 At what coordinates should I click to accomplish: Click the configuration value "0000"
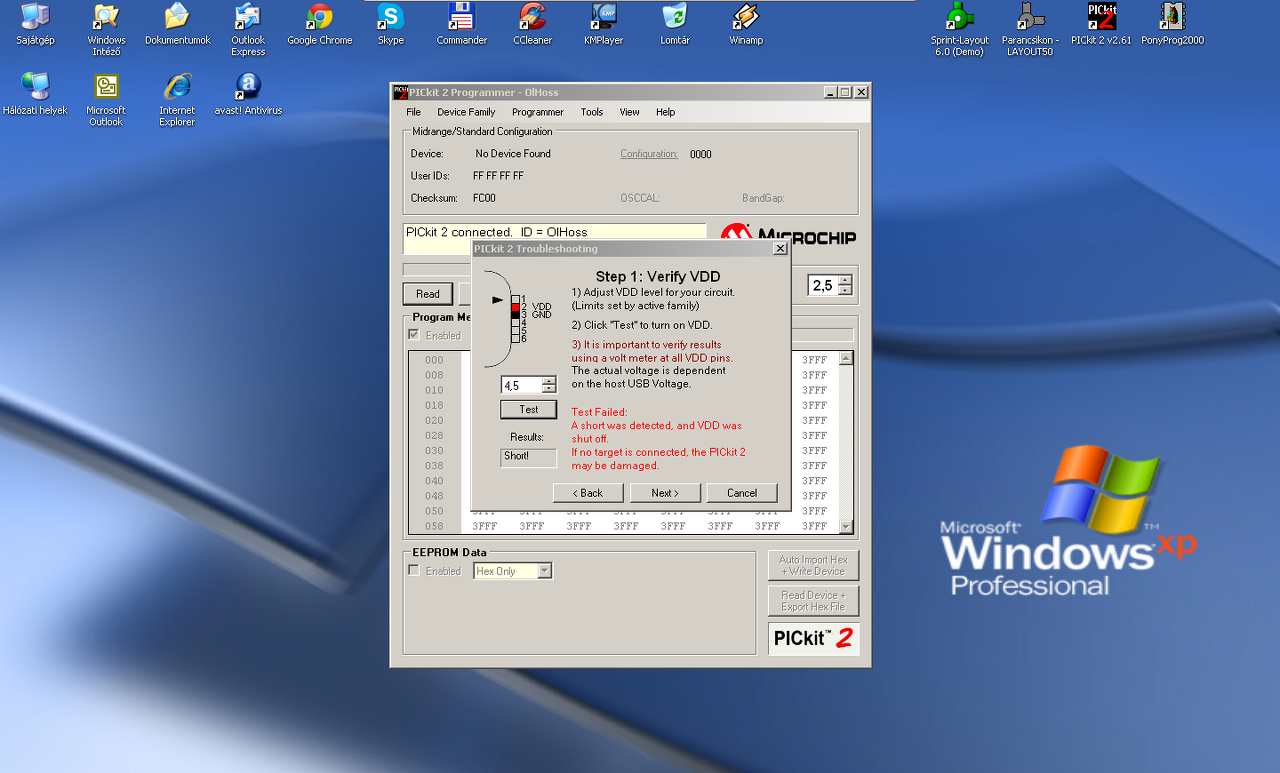pos(701,154)
